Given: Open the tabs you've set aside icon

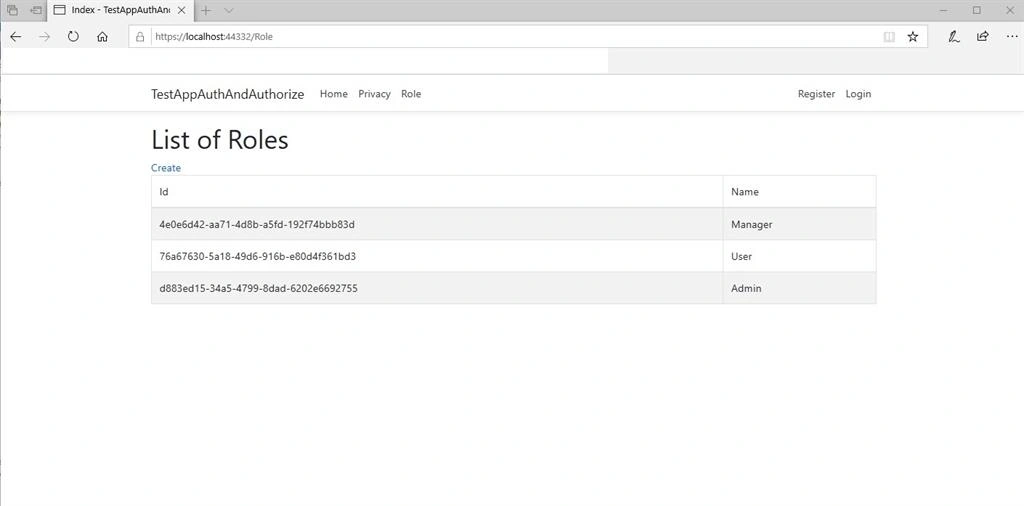Looking at the screenshot, I should [x=12, y=10].
